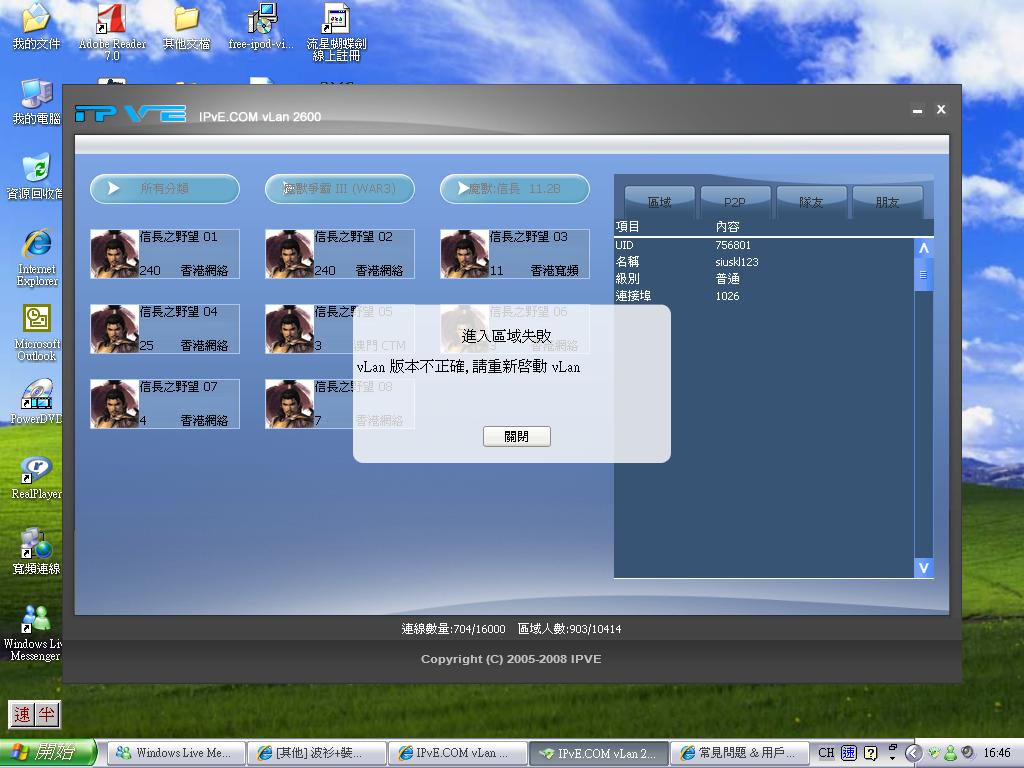Expand the 魔獸爭霸 III (WAR3) category
Screen dimensions: 1024x768
(x=340, y=188)
